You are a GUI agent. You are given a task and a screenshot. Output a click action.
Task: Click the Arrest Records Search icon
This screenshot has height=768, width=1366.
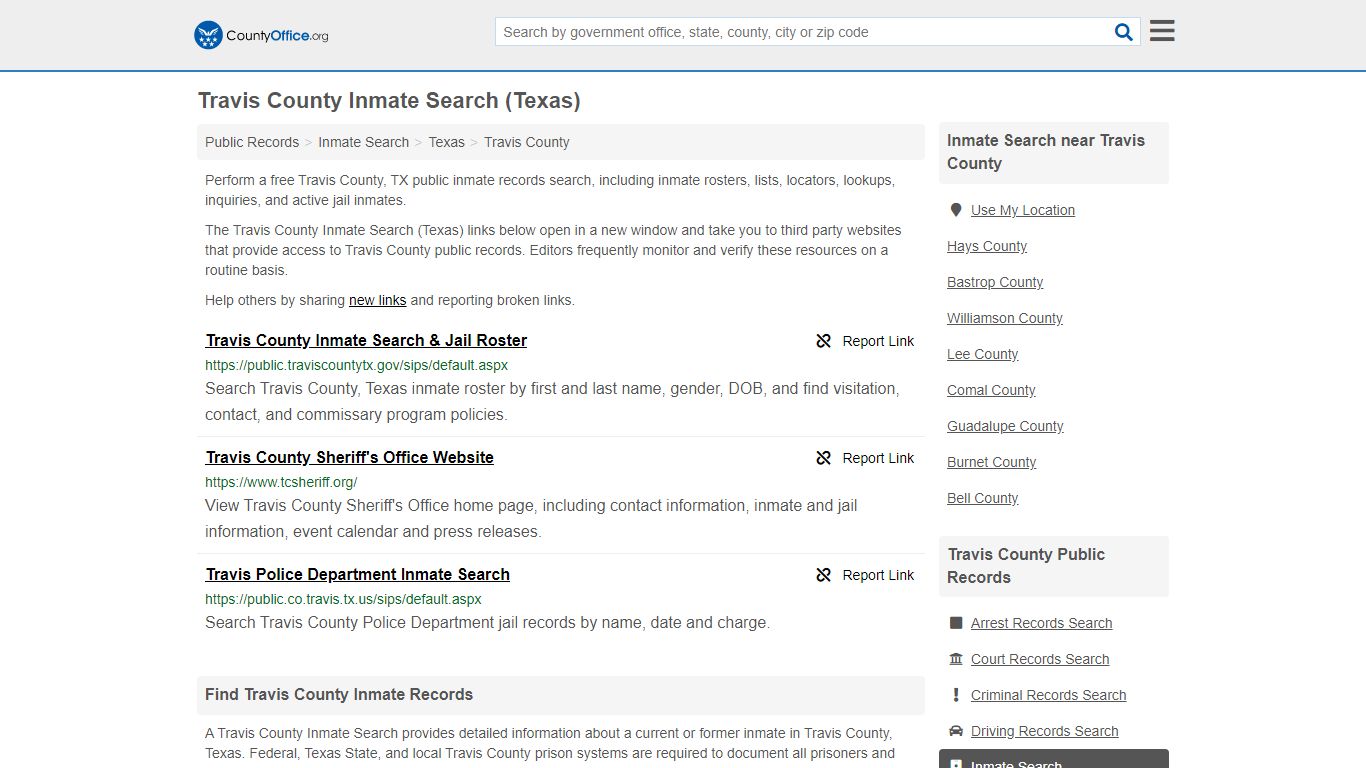956,623
